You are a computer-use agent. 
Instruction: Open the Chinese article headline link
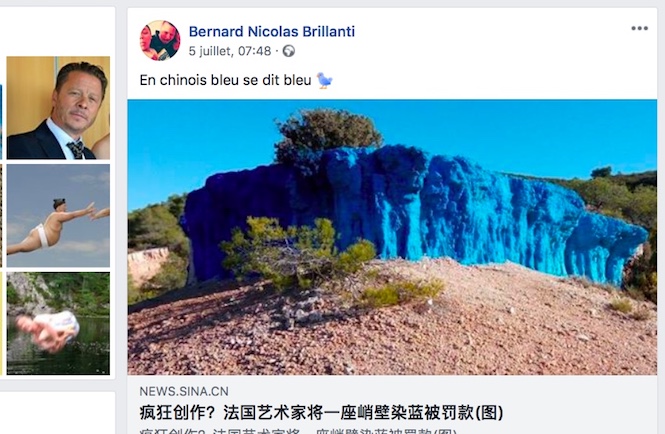click(x=321, y=412)
